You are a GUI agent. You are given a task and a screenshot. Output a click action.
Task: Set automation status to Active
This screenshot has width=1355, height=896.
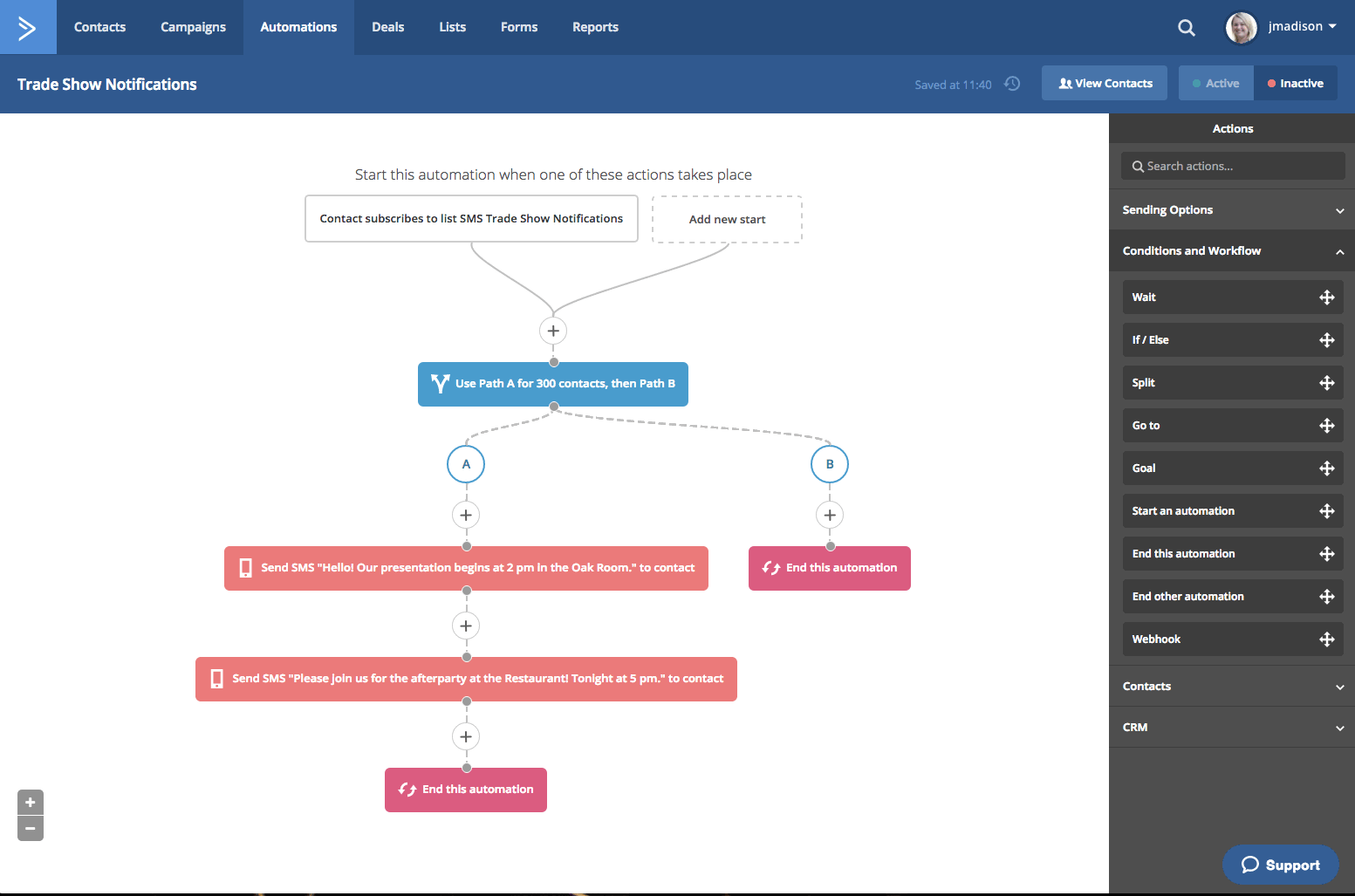pos(1215,84)
